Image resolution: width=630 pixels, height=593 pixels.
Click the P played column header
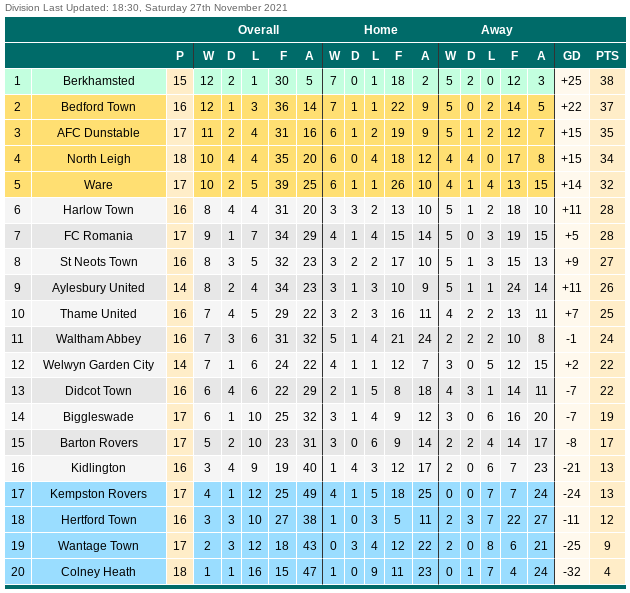coord(180,56)
